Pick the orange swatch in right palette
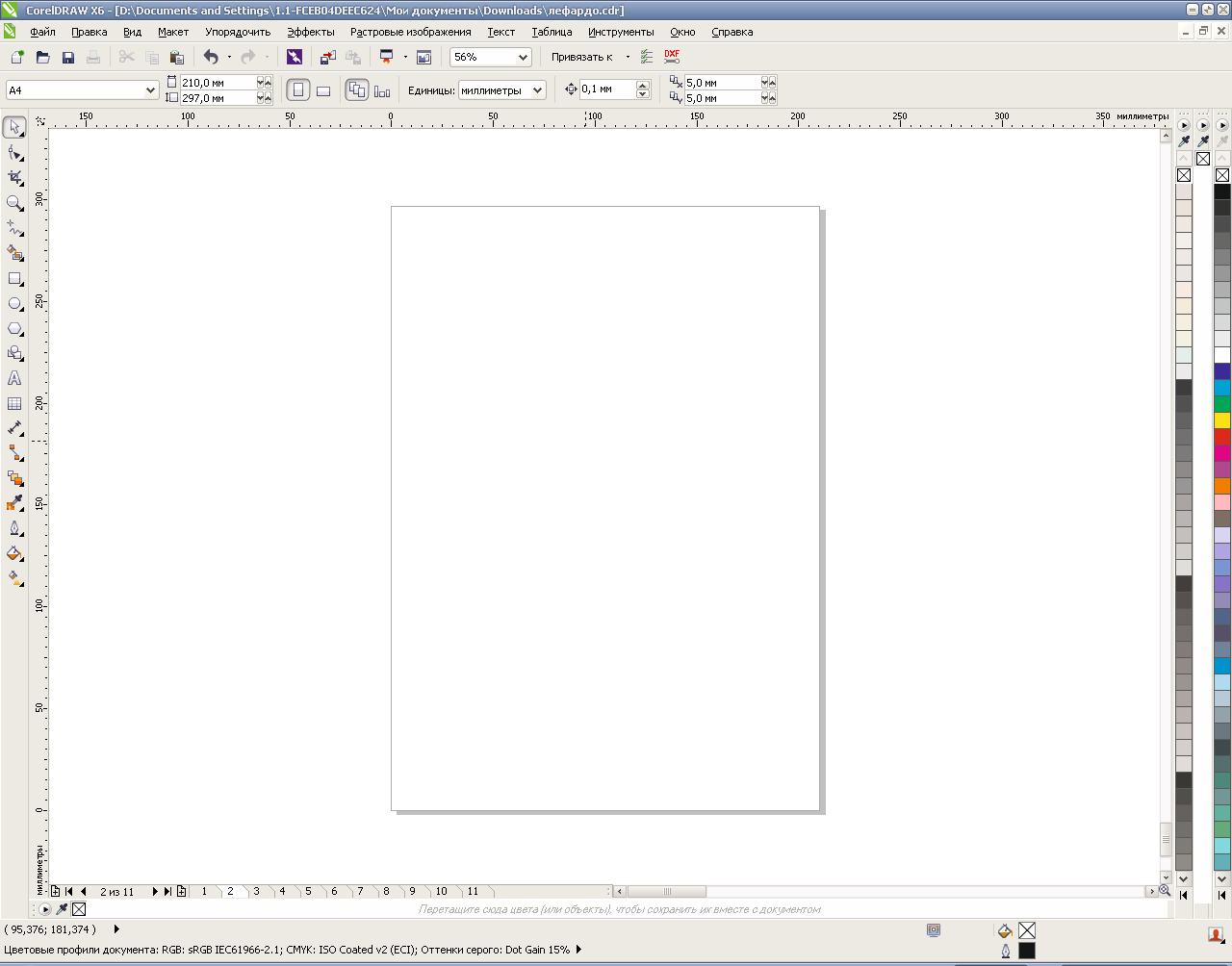Screen dimensions: 1232x966 point(1222,486)
